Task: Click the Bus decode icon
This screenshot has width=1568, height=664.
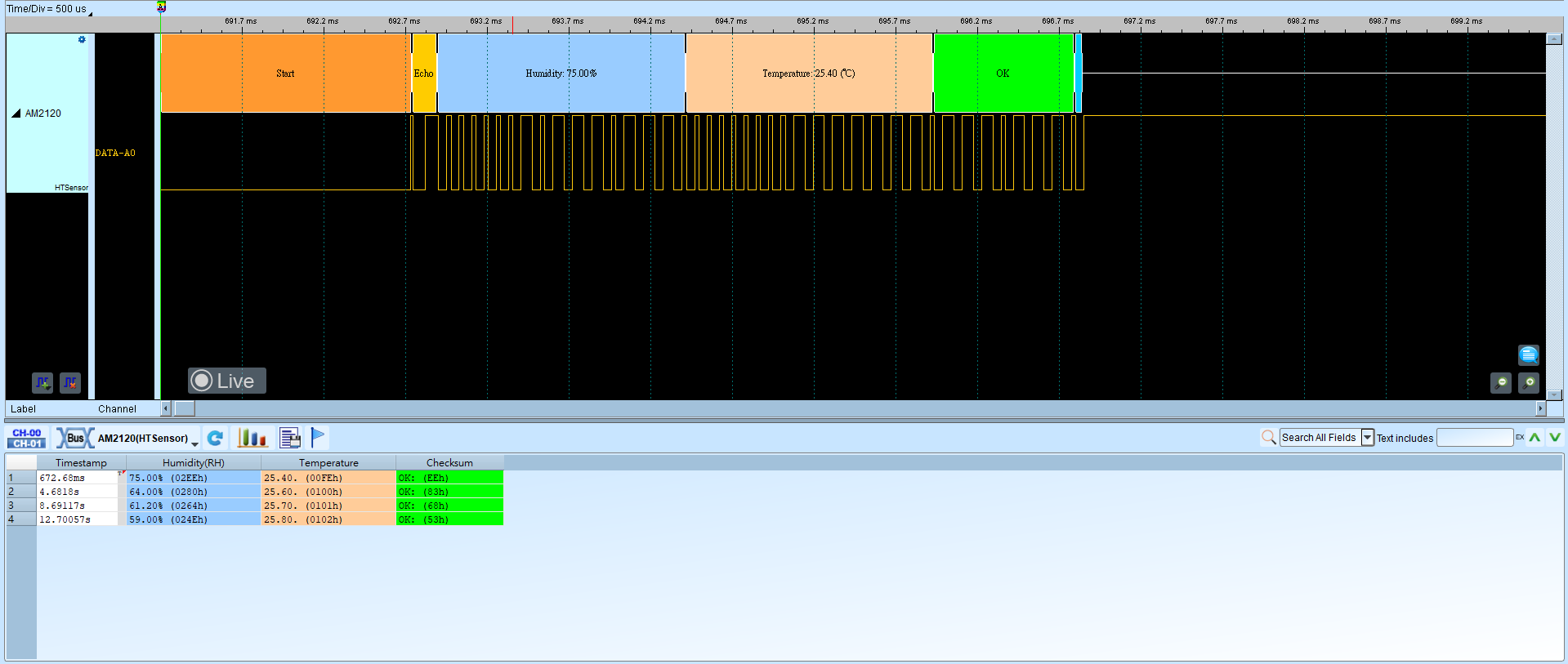Action: click(x=74, y=439)
